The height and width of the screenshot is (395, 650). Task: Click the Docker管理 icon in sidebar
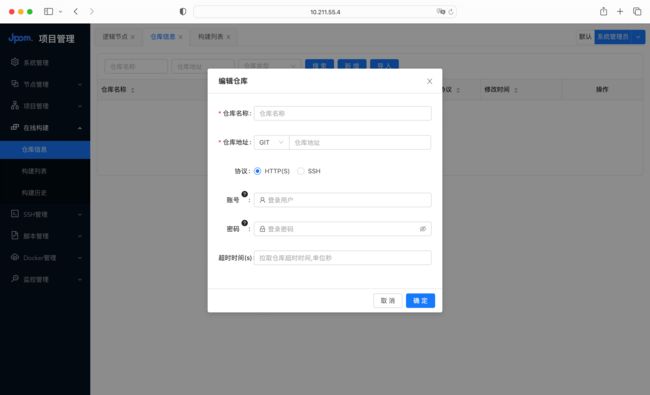point(15,257)
